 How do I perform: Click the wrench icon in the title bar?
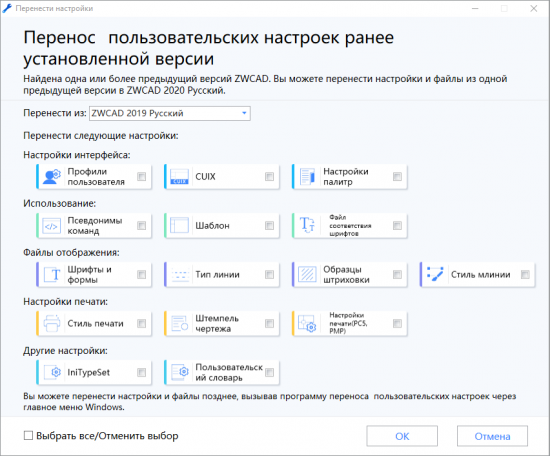(x=7, y=8)
